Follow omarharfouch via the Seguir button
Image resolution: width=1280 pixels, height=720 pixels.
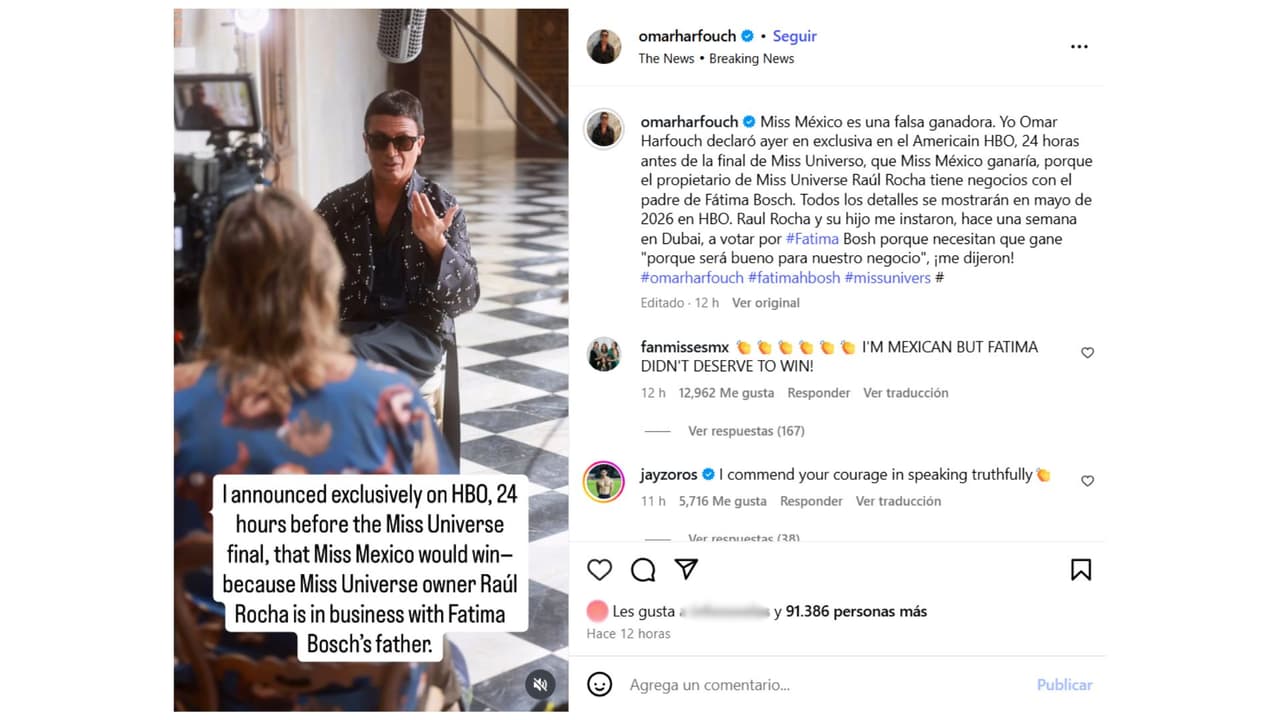pos(794,35)
